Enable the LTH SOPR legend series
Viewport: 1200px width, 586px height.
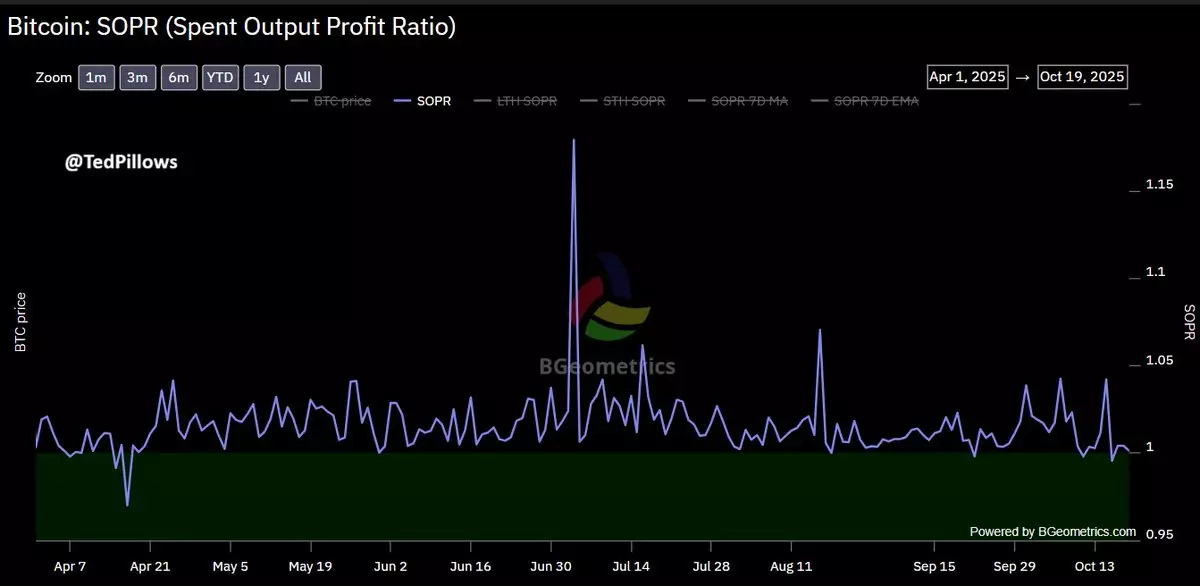519,101
